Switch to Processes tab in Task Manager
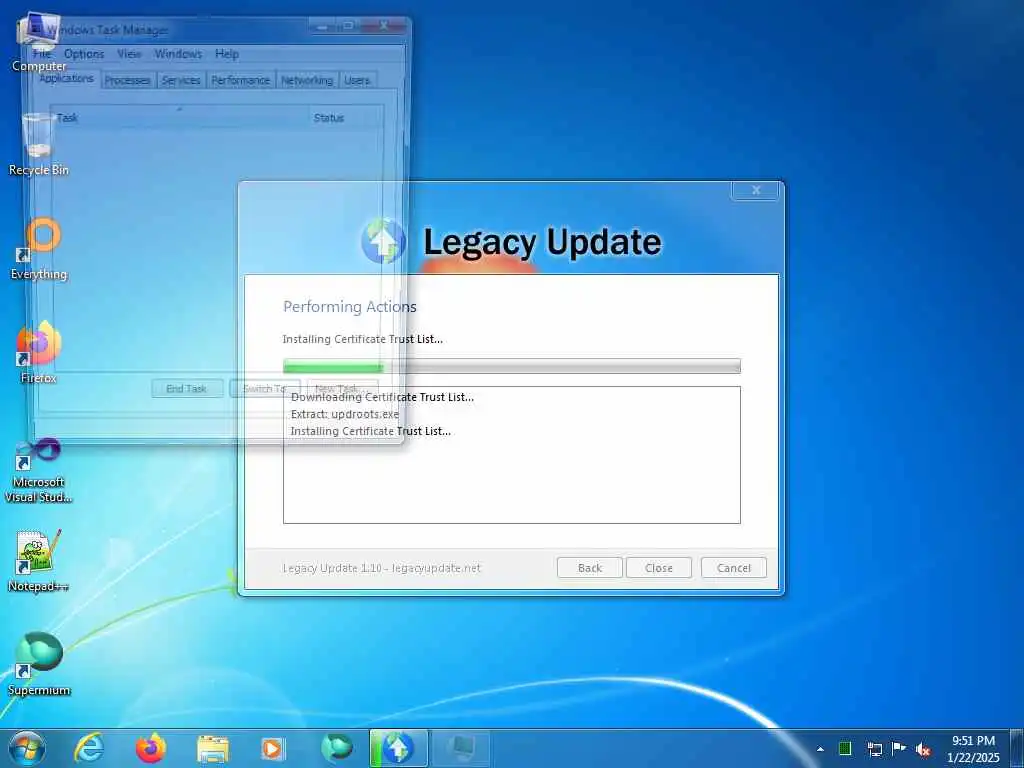The image size is (1024, 768). (x=127, y=80)
